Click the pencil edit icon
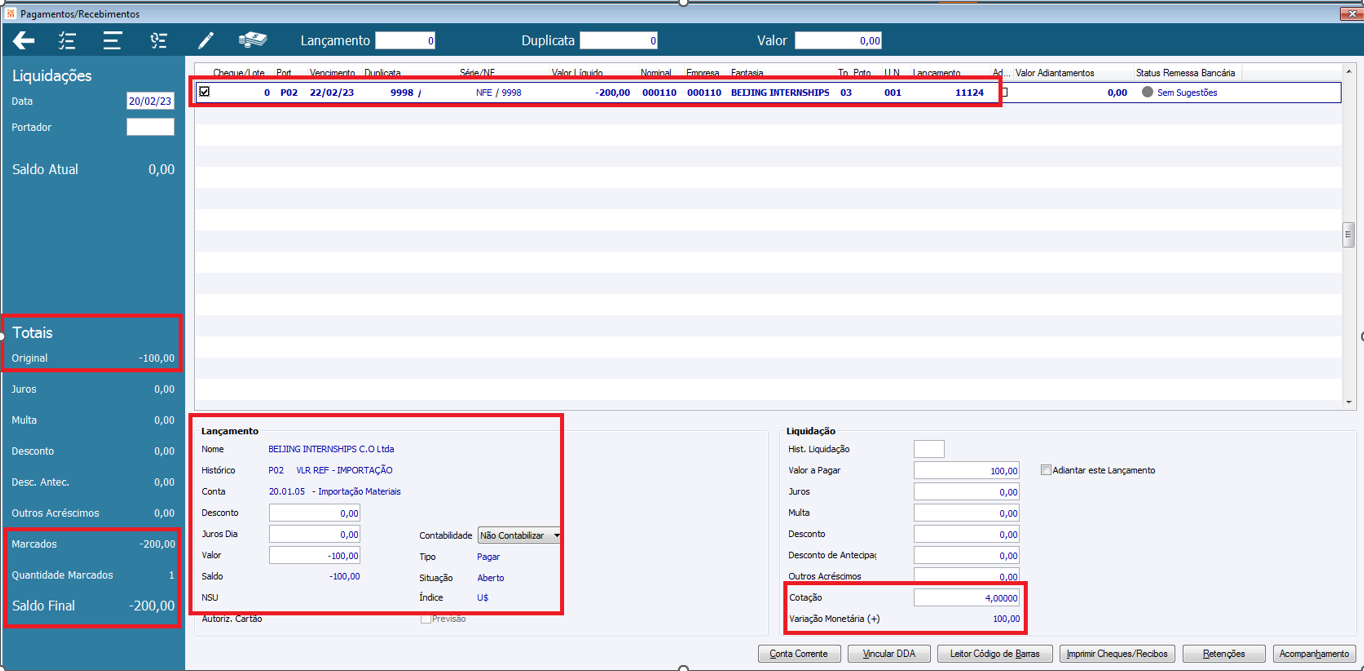The image size is (1364, 671). point(206,41)
